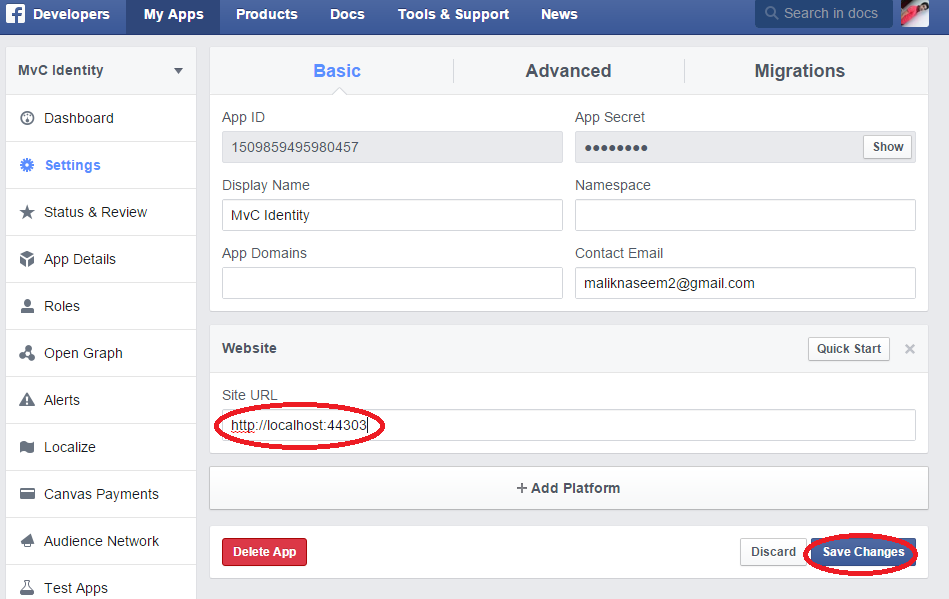Open the user profile picture
Image resolution: width=949 pixels, height=599 pixels.
click(915, 13)
